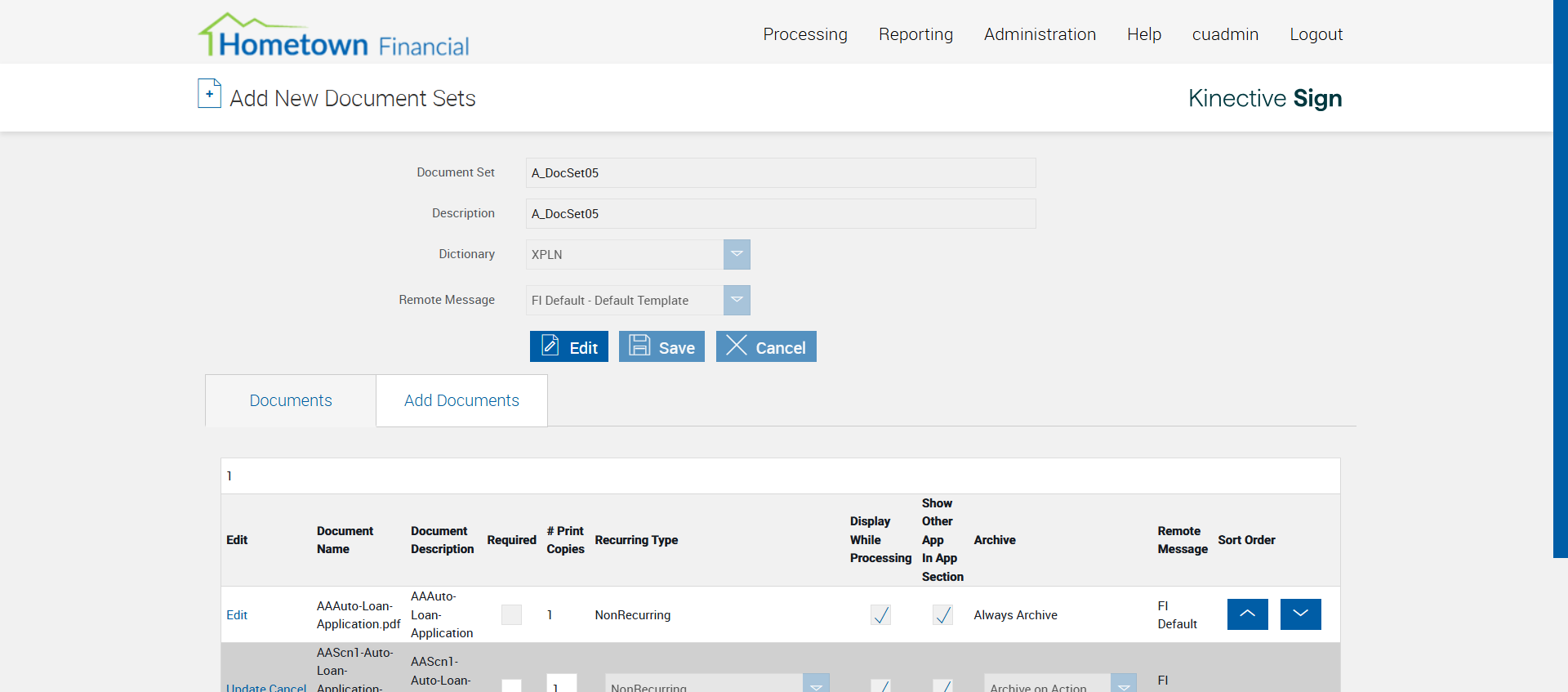Click the 'Sort Order' column header
The image size is (1568, 692).
[x=1246, y=540]
